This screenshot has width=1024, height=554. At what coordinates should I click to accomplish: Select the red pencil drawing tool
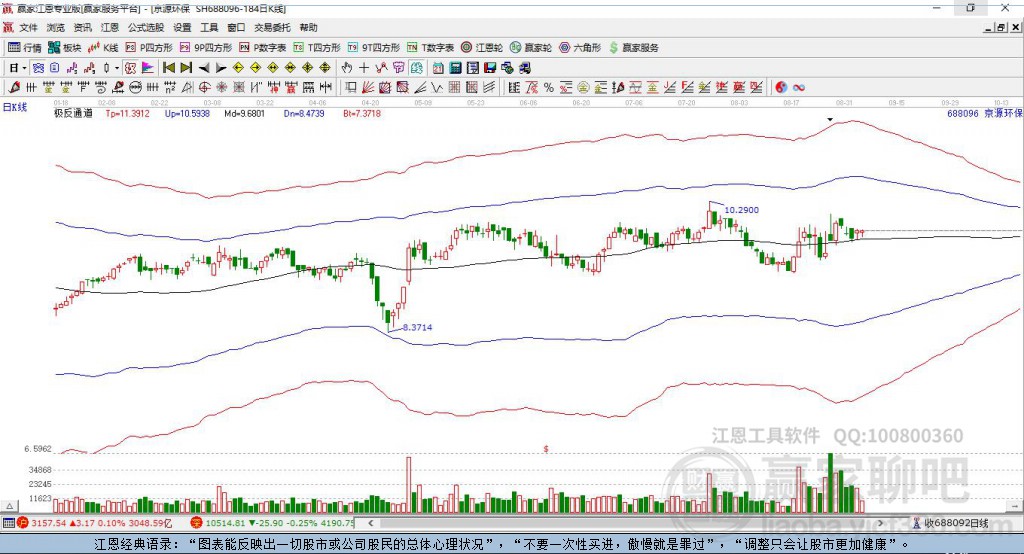click(14, 87)
